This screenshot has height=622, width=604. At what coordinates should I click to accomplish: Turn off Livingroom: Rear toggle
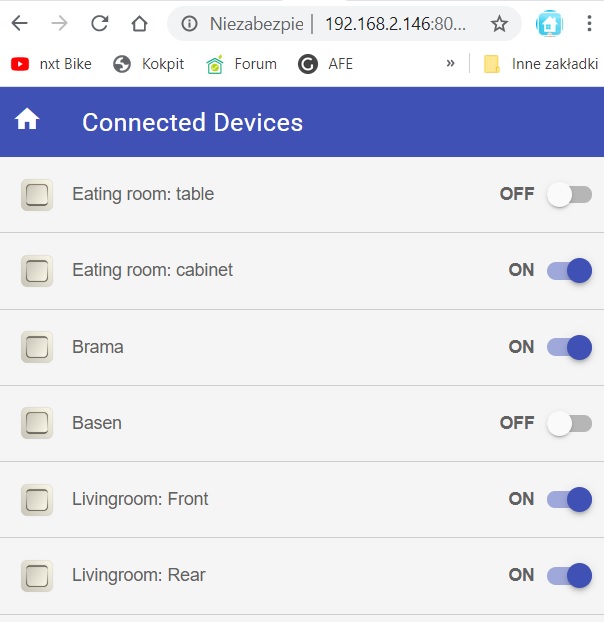pos(569,575)
